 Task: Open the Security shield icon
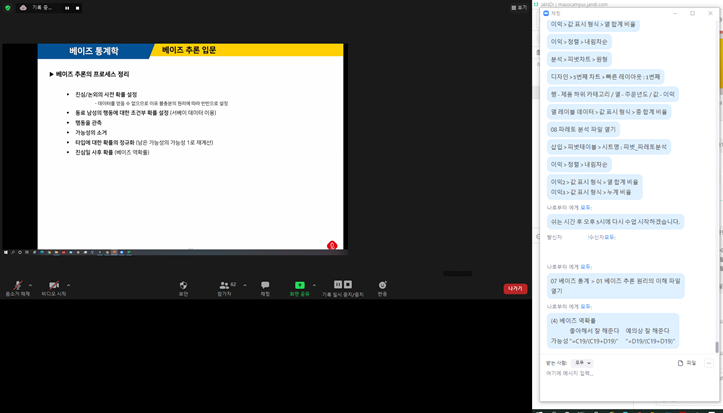click(x=183, y=286)
